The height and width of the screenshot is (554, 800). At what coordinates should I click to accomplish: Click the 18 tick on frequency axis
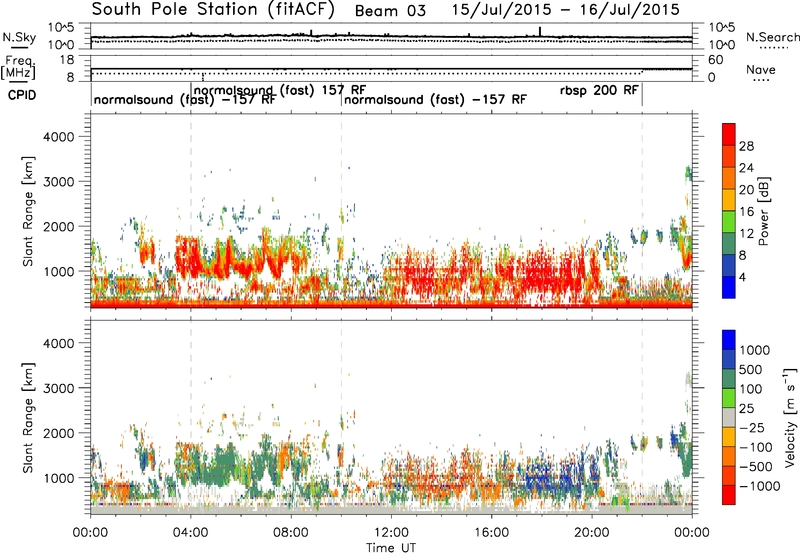[x=67, y=60]
